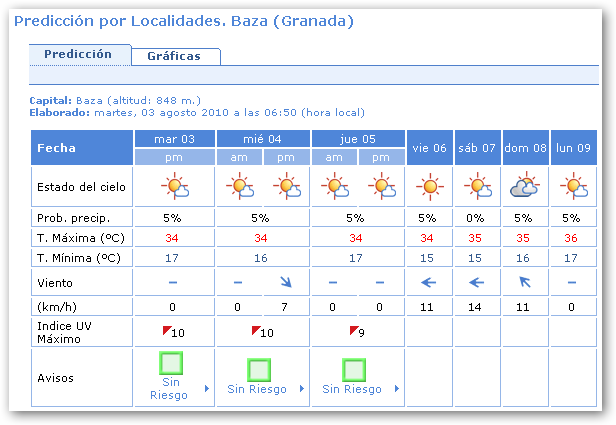
Task: Open the Sin Riesgo link for jue 05
Action: pos(349,389)
